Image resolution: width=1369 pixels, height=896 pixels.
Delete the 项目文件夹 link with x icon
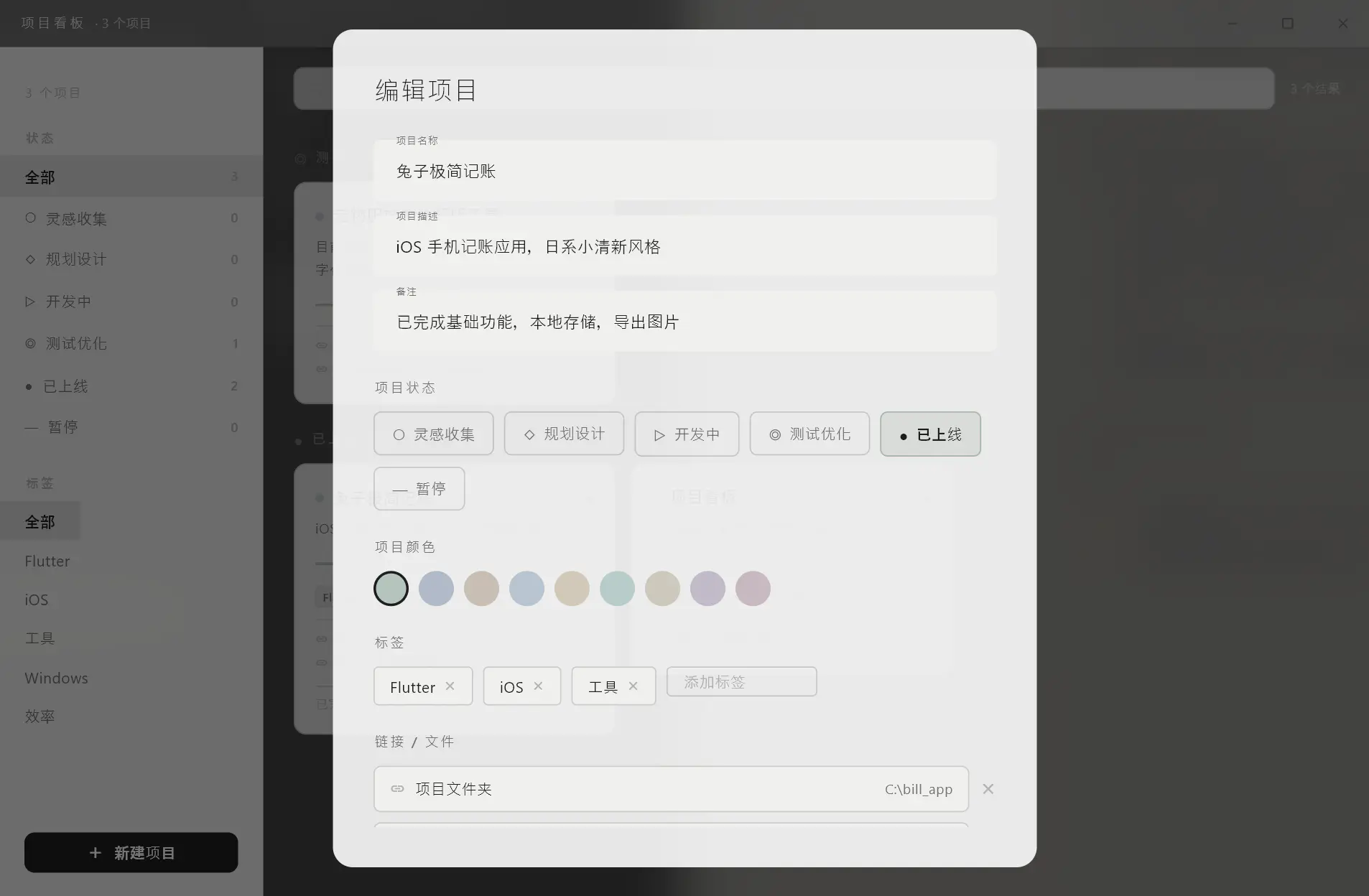[988, 789]
